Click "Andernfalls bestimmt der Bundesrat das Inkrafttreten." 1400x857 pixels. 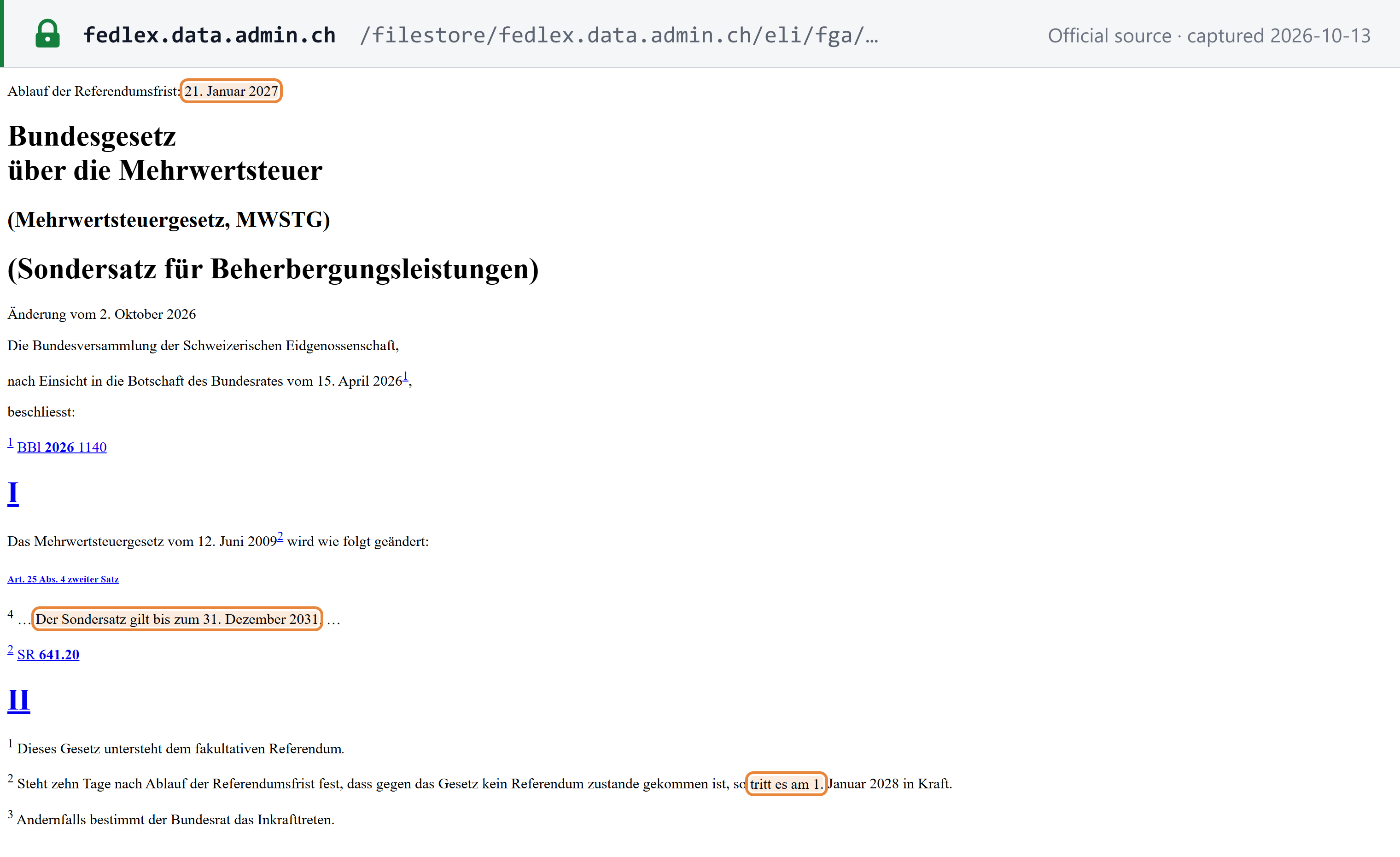(x=175, y=820)
